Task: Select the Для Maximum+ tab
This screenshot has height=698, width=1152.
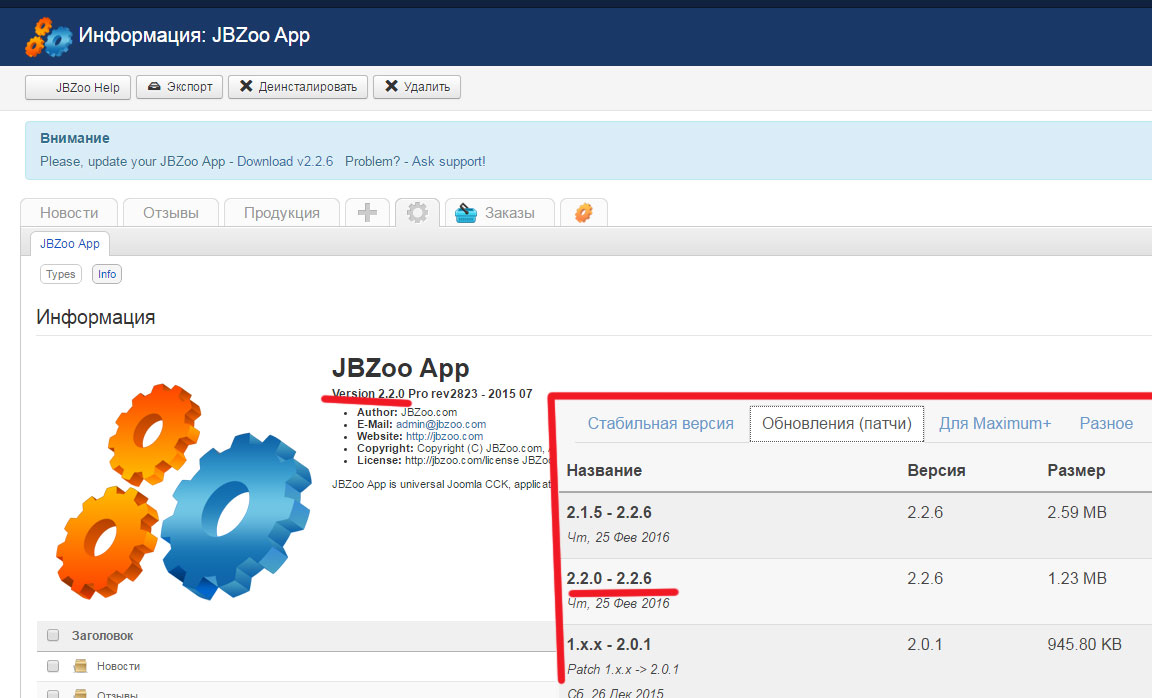Action: pyautogui.click(x=994, y=423)
